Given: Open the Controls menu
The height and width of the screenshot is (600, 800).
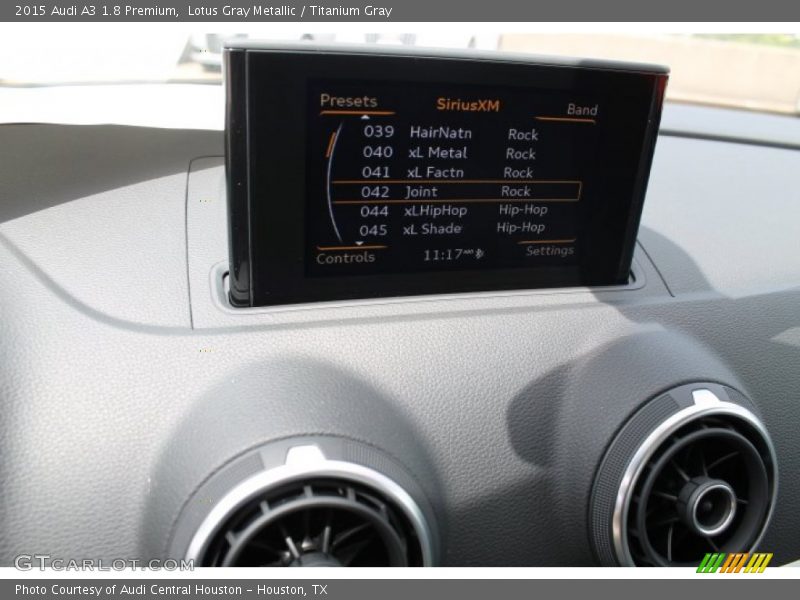Looking at the screenshot, I should pos(346,258).
